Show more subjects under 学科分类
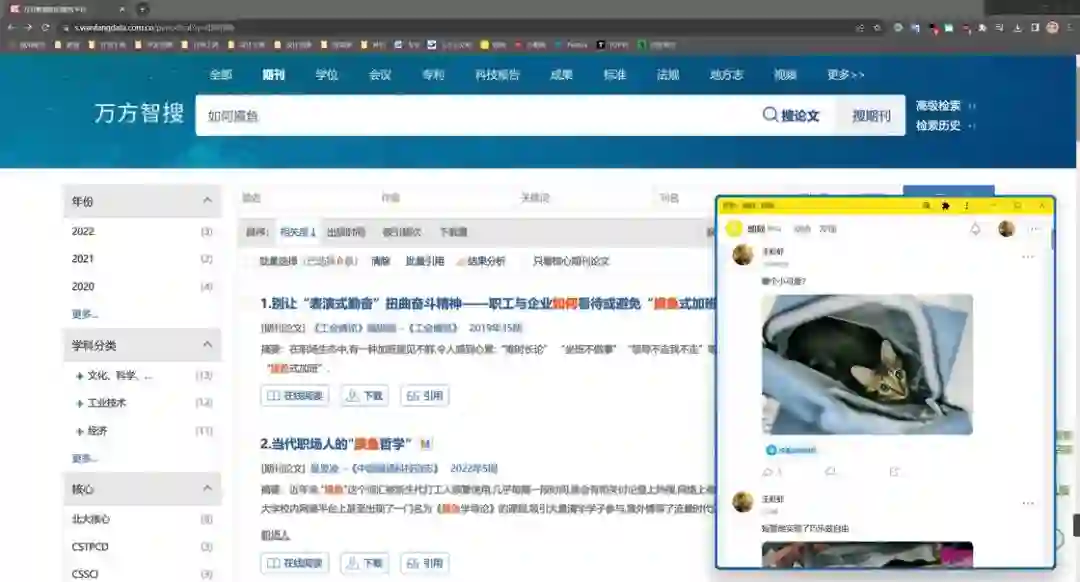The height and width of the screenshot is (582, 1080). (85, 458)
